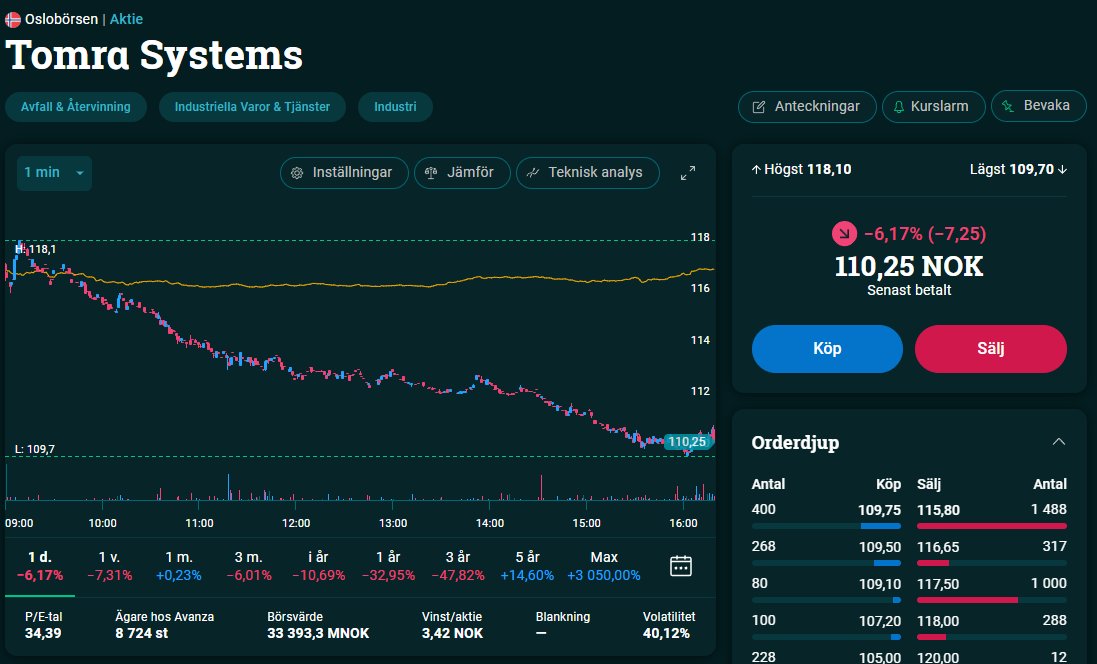
Task: Click the 12:00 time axis label
Action: (296, 523)
